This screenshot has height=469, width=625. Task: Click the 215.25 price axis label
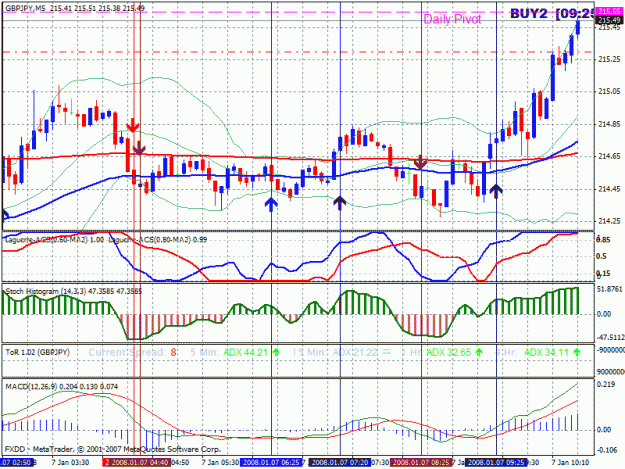(x=609, y=59)
